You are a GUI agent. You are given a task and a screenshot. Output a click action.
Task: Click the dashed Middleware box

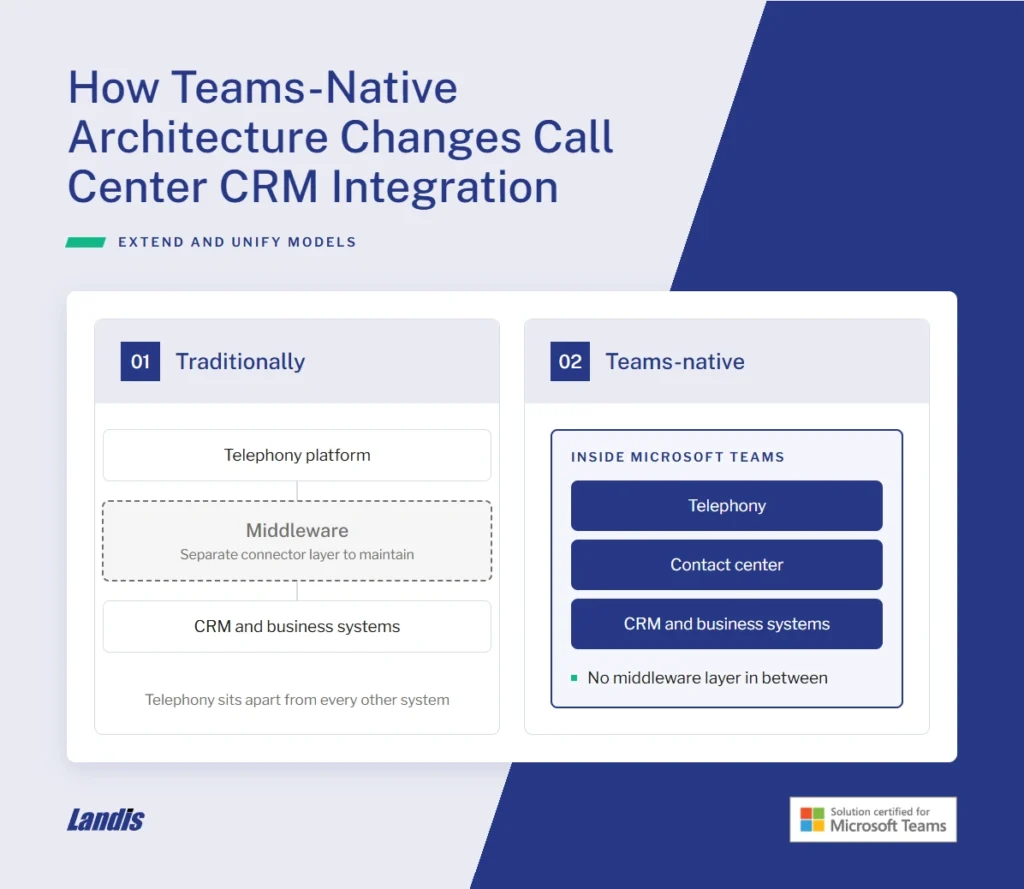[297, 541]
